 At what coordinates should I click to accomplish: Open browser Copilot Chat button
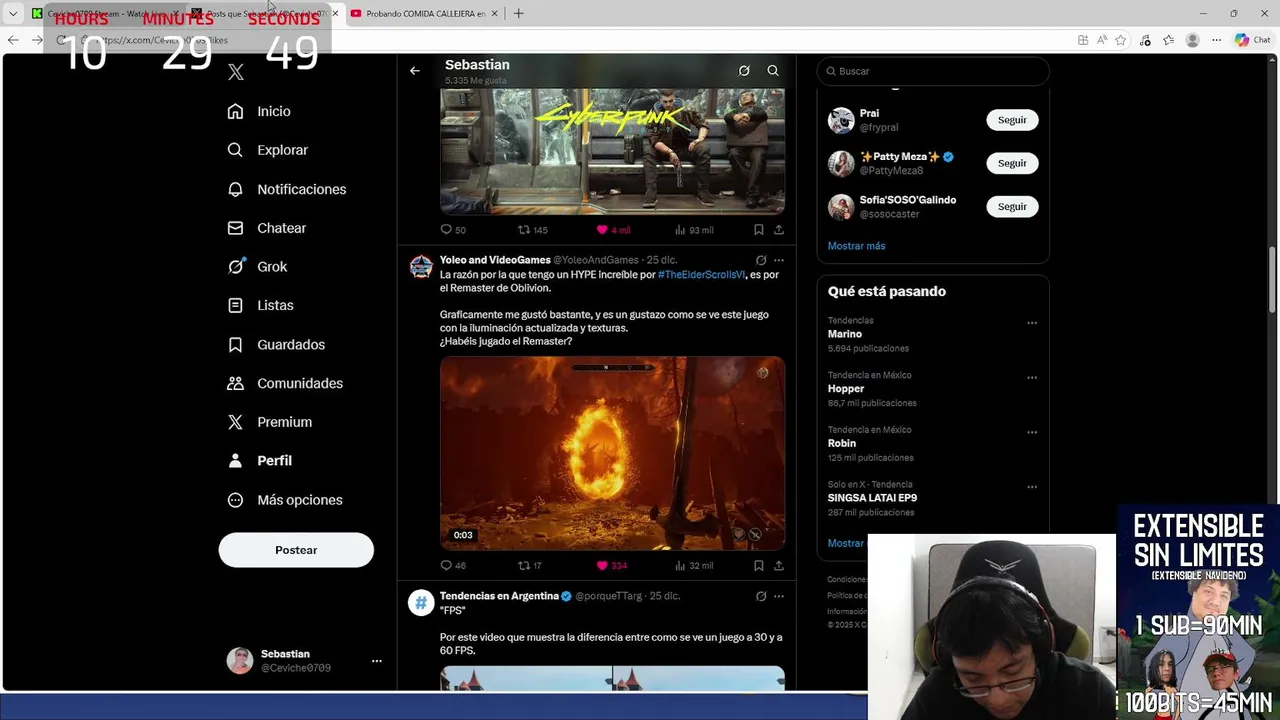click(1252, 40)
